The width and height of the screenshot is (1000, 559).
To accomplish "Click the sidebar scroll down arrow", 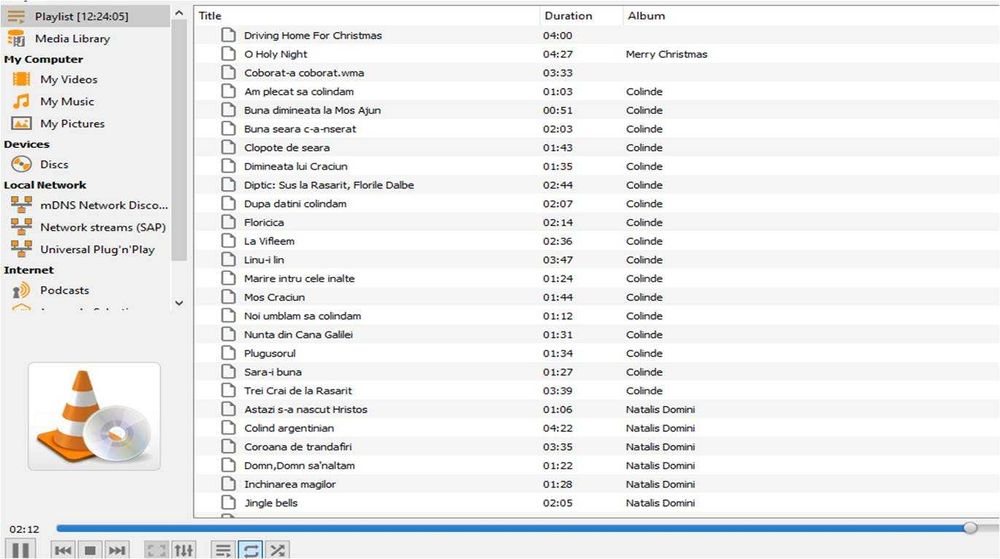I will pyautogui.click(x=179, y=303).
